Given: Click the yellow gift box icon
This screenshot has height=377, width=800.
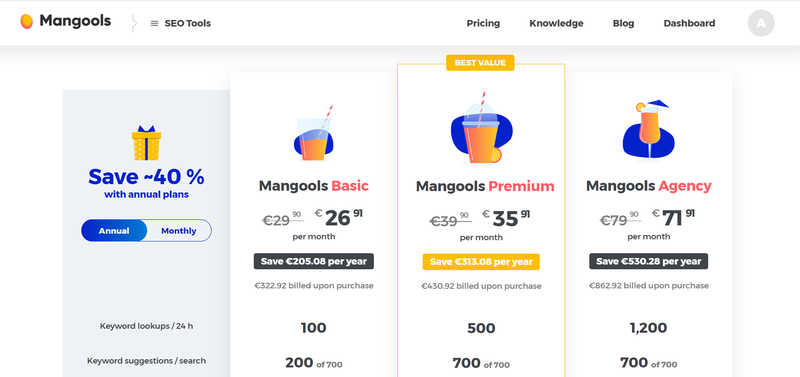Looking at the screenshot, I should 146,143.
